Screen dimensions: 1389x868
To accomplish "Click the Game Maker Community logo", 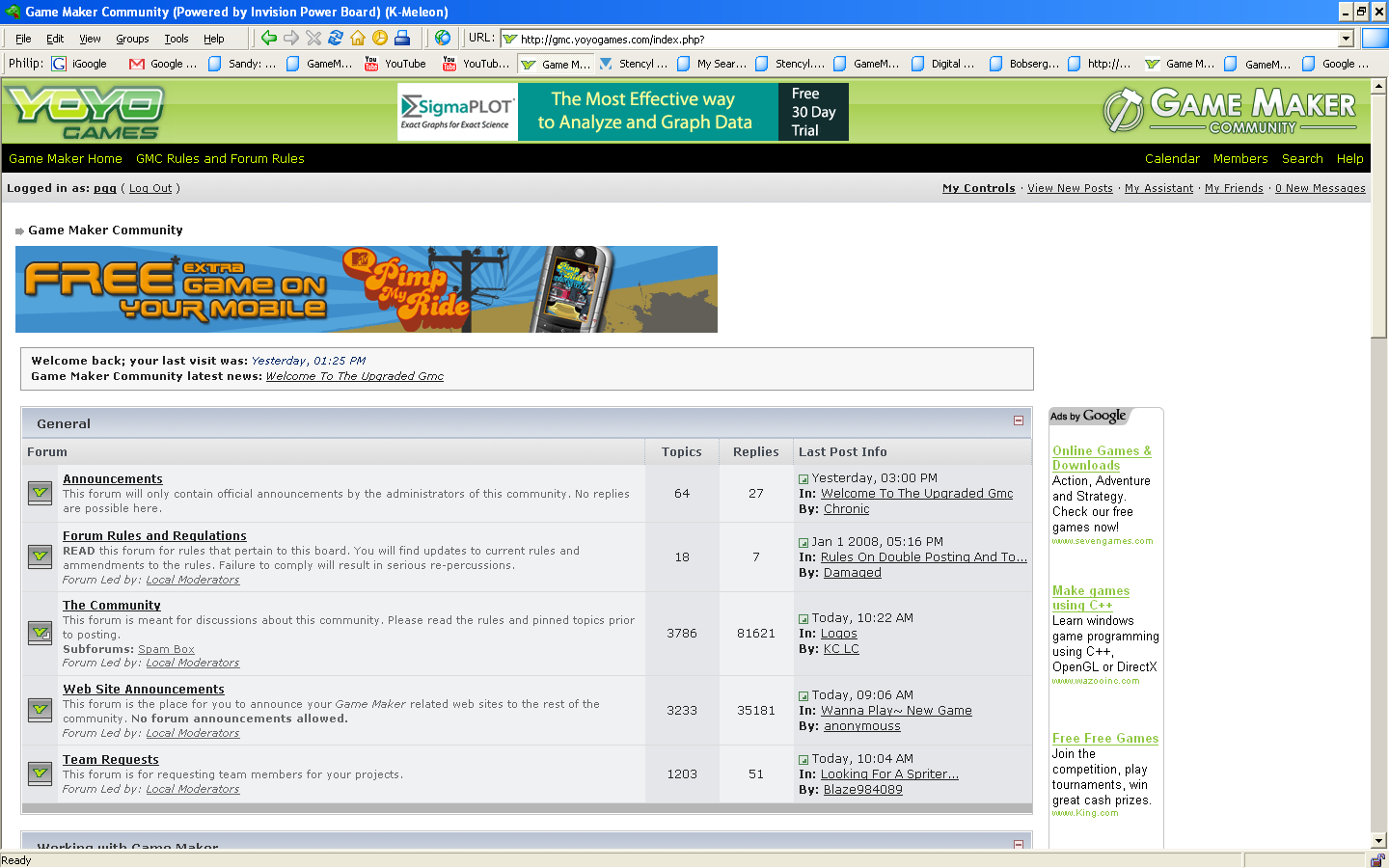I will click(x=1230, y=110).
